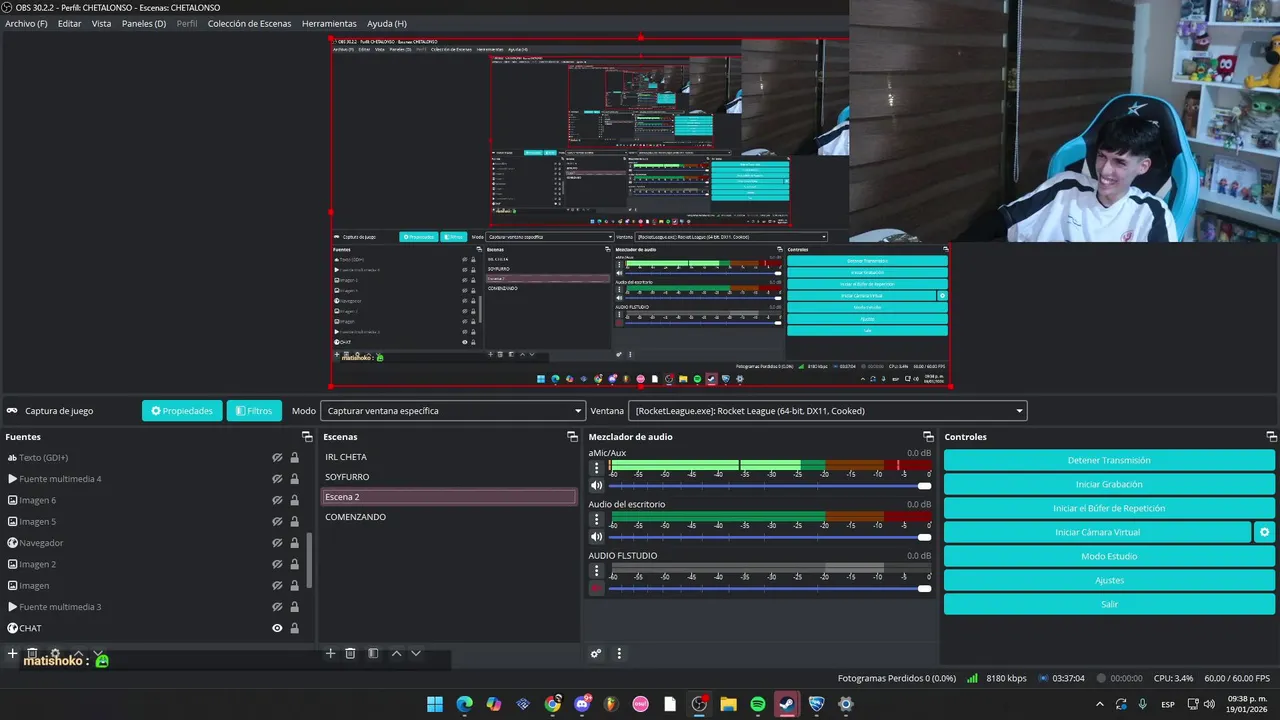
Task: Add a new scene in Escenas panel
Action: [330, 653]
